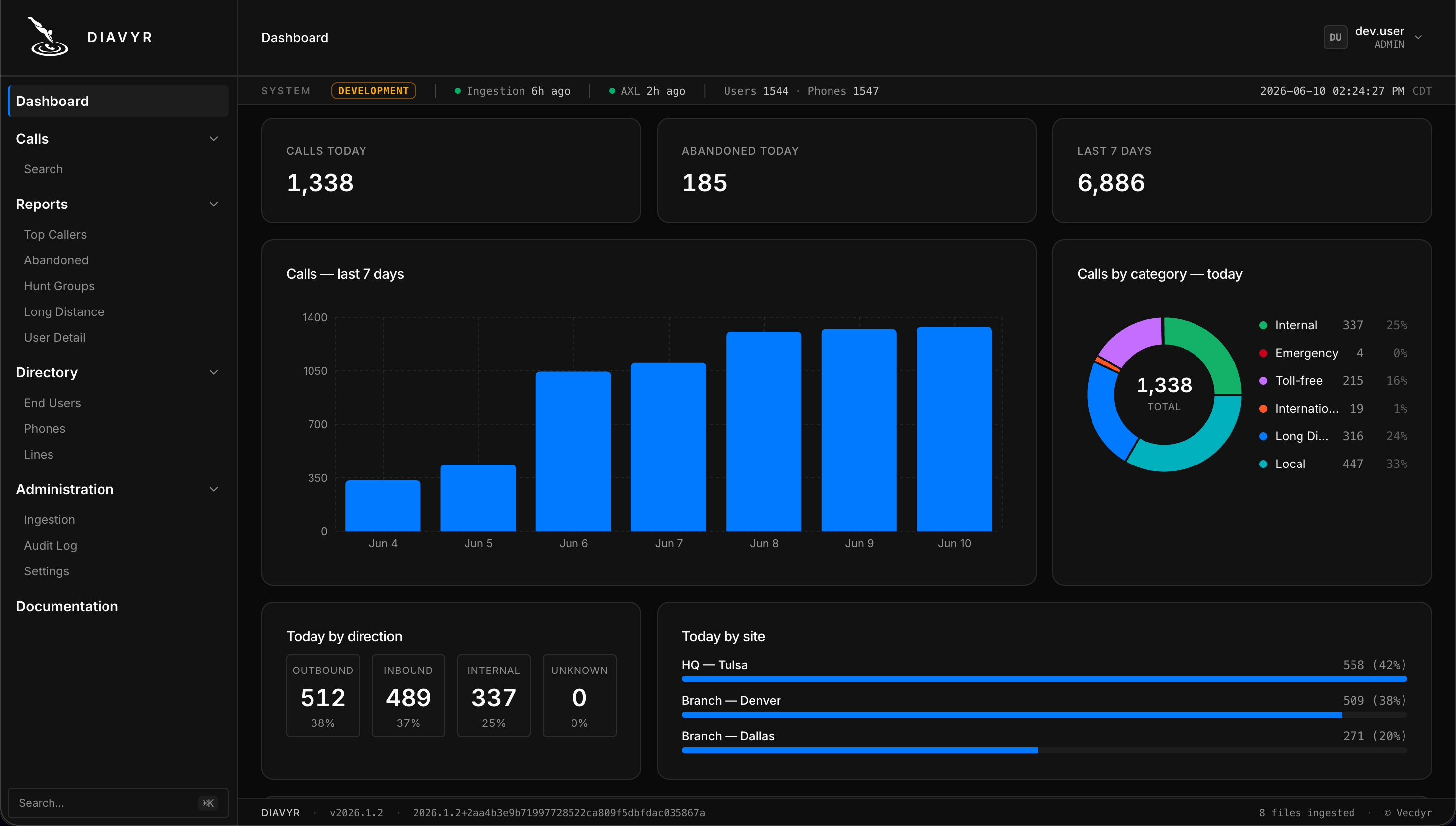
Task: Go to Lines directory
Action: 39,455
